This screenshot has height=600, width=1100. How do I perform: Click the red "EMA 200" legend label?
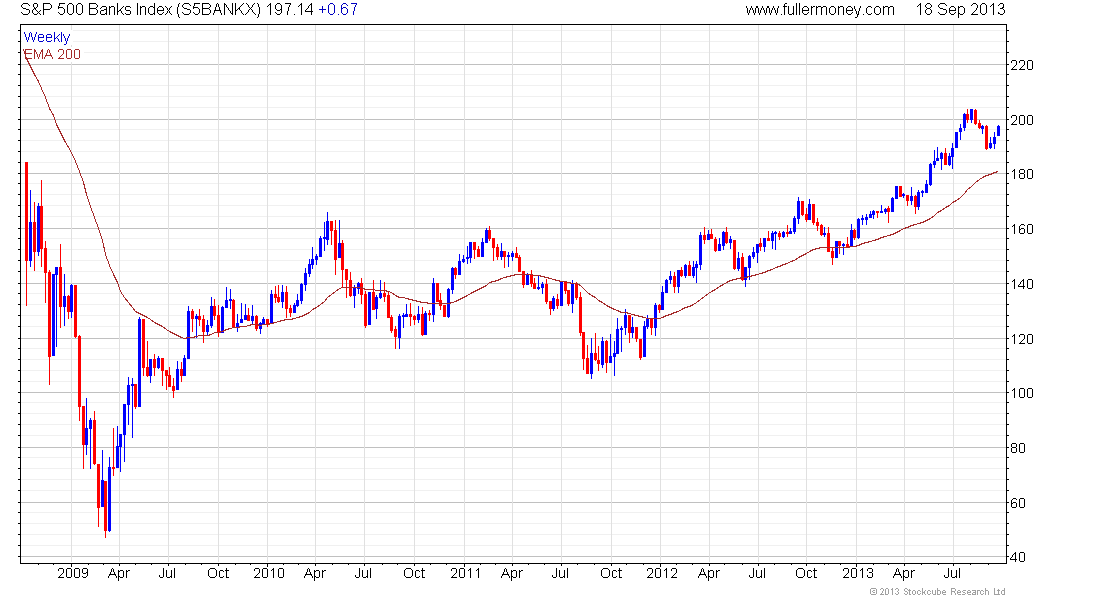tap(52, 54)
